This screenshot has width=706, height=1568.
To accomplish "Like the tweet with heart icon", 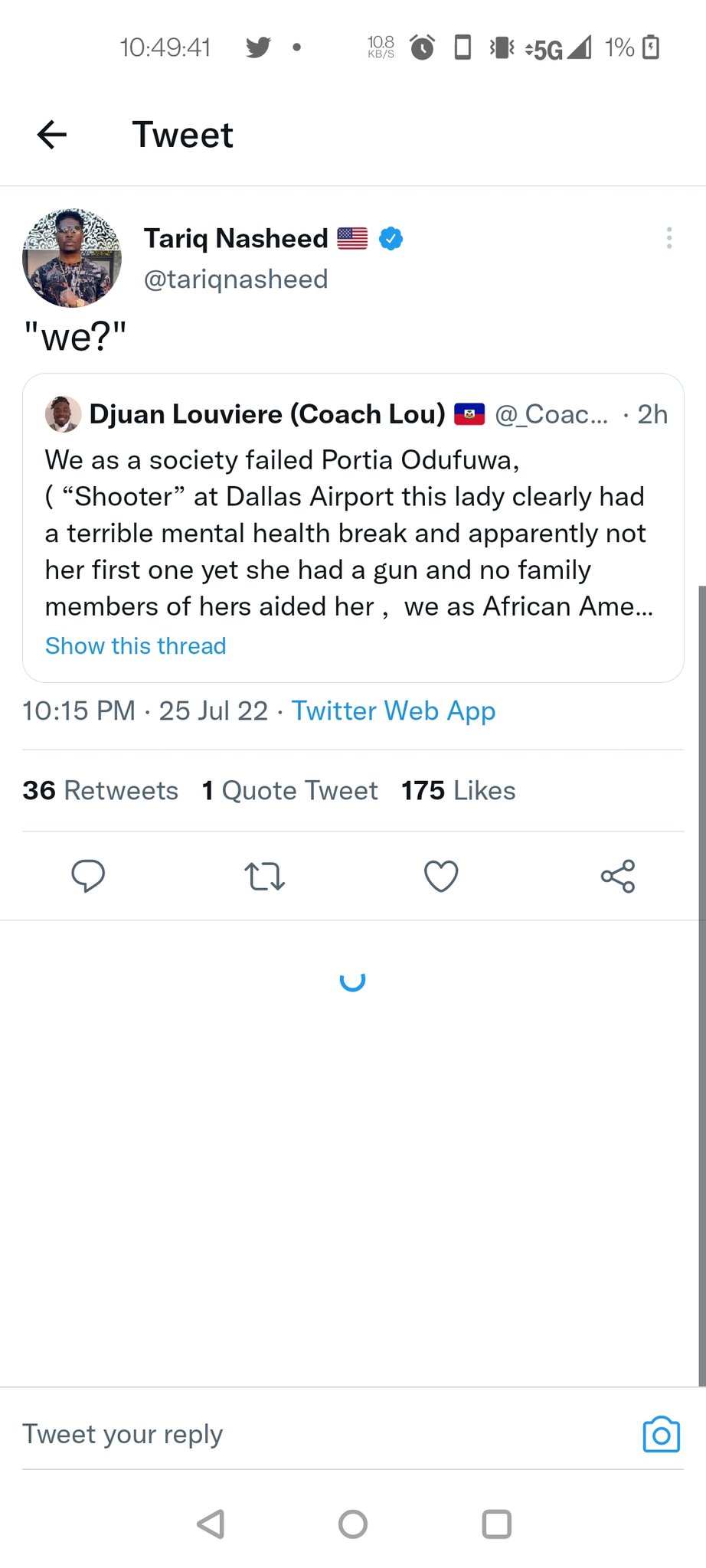I will [x=441, y=877].
